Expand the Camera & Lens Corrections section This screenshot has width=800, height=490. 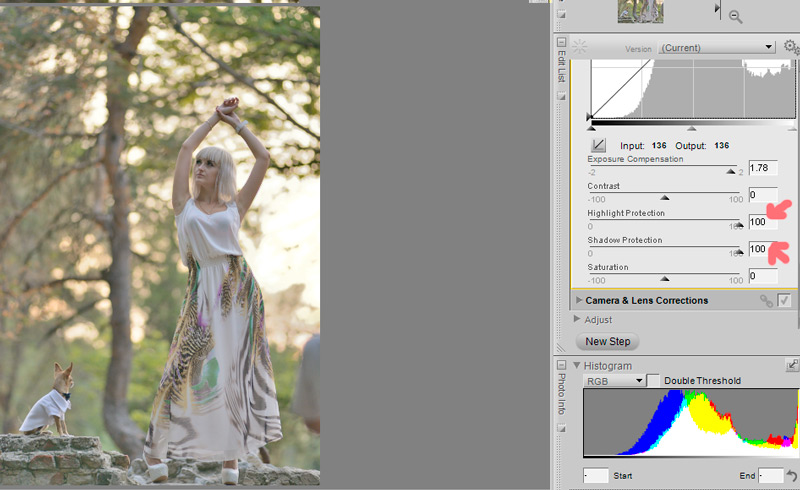pos(579,300)
